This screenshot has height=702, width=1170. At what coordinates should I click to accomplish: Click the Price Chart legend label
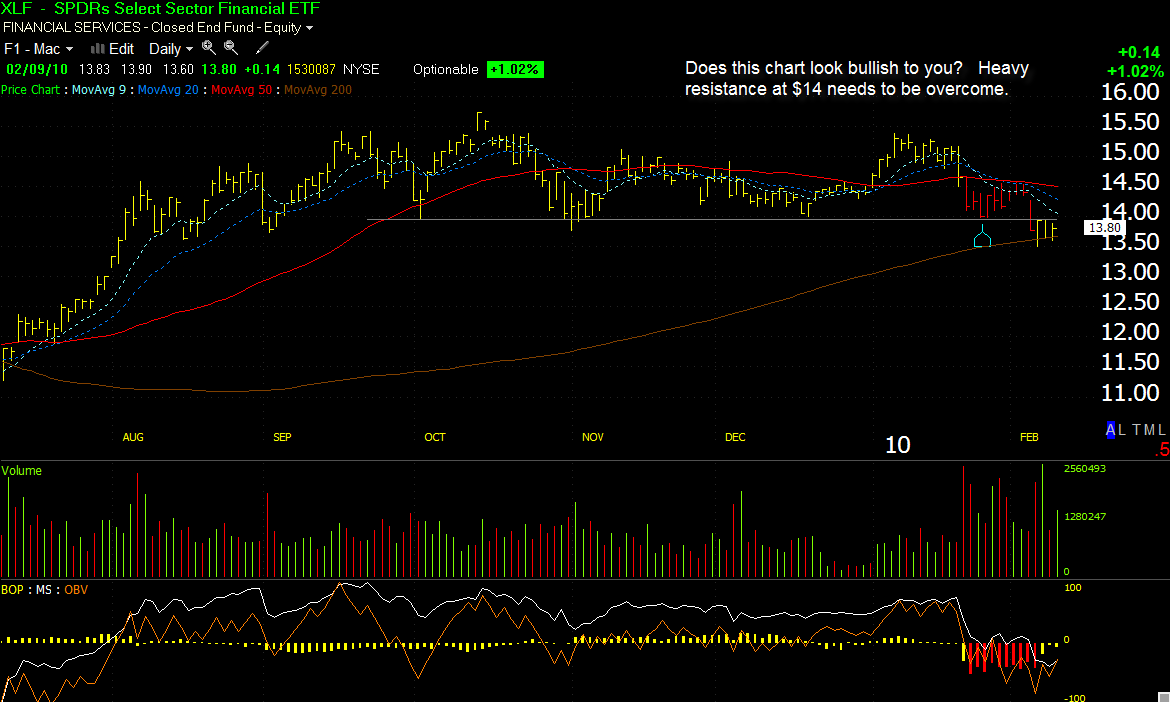pos(30,90)
